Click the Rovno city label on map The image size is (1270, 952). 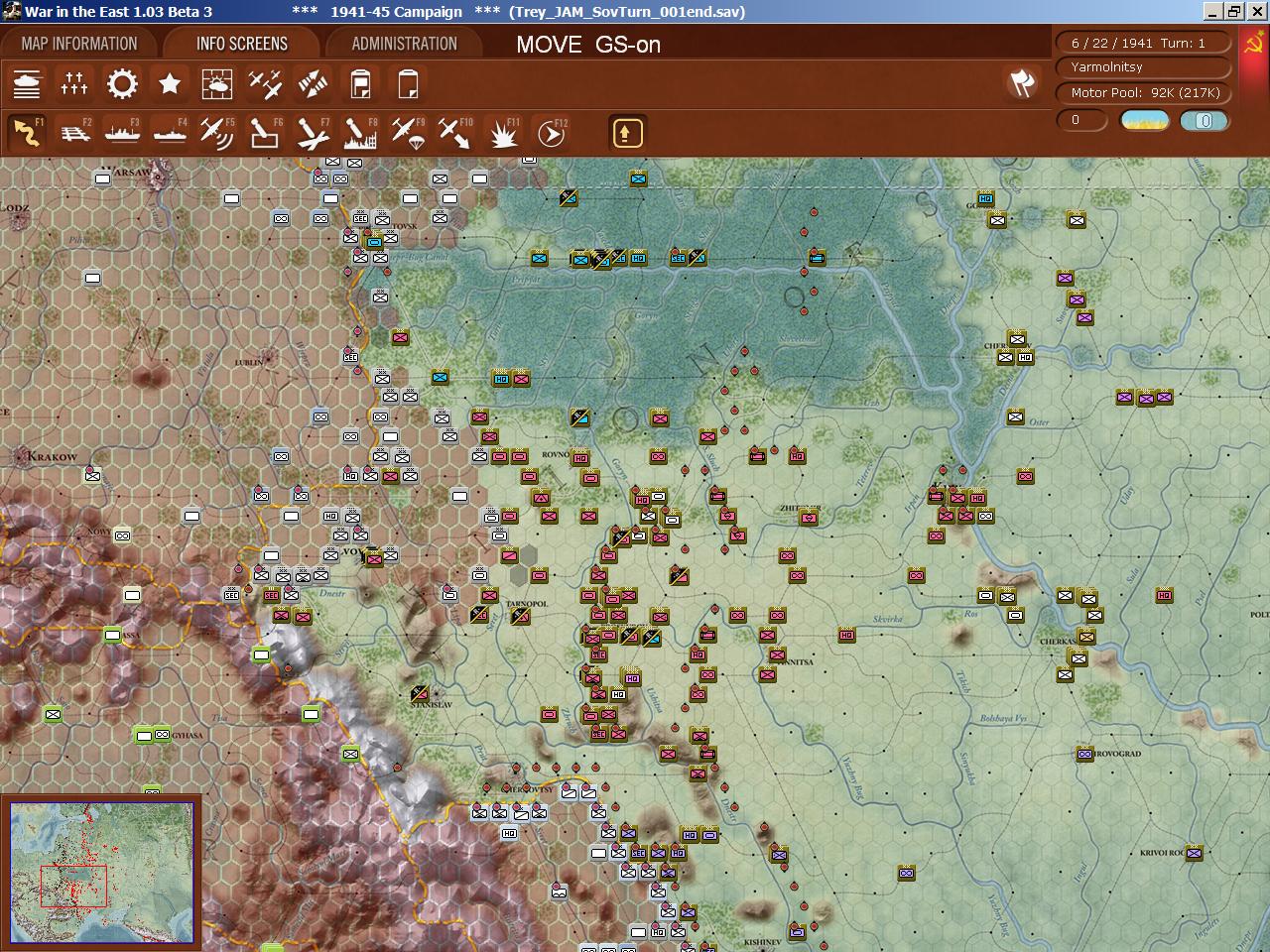[x=556, y=454]
